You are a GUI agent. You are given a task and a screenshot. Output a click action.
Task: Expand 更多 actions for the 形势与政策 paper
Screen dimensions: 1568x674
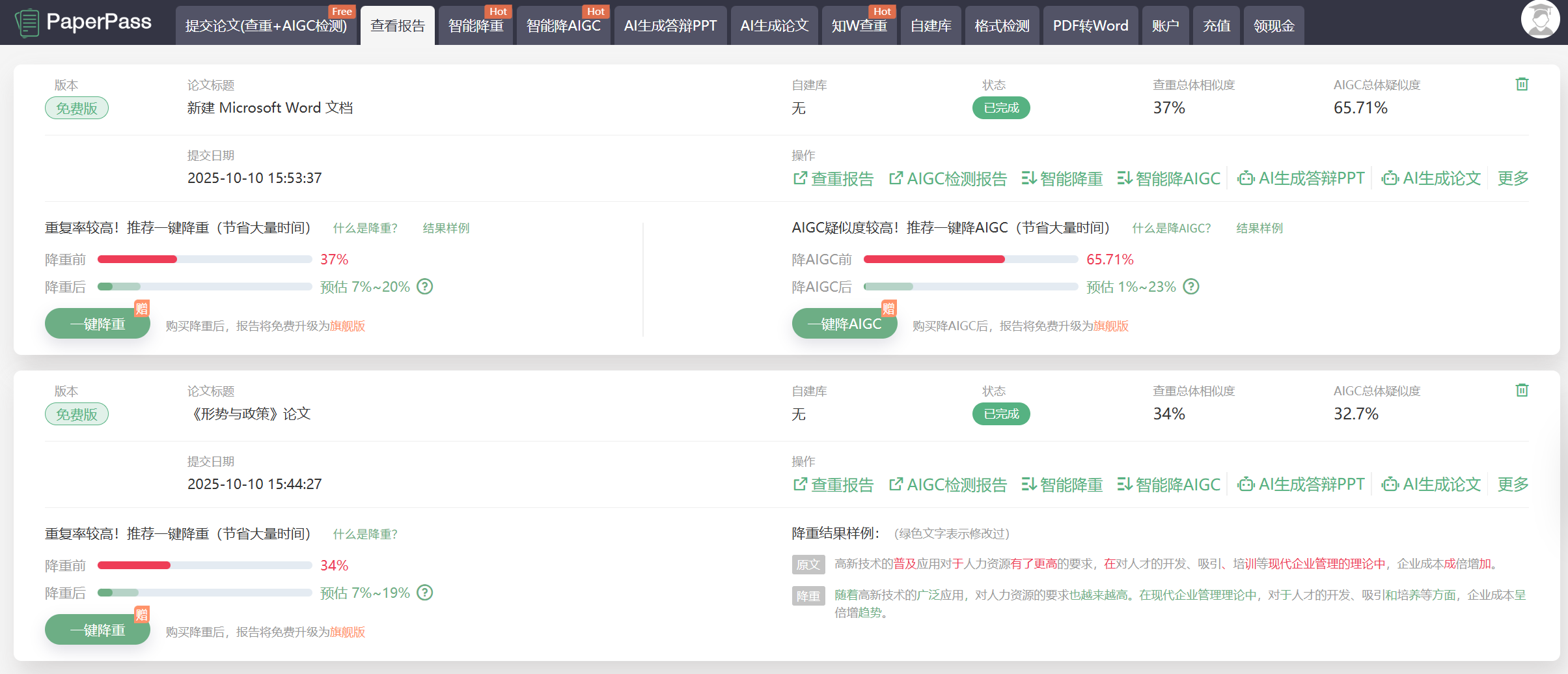[x=1512, y=484]
